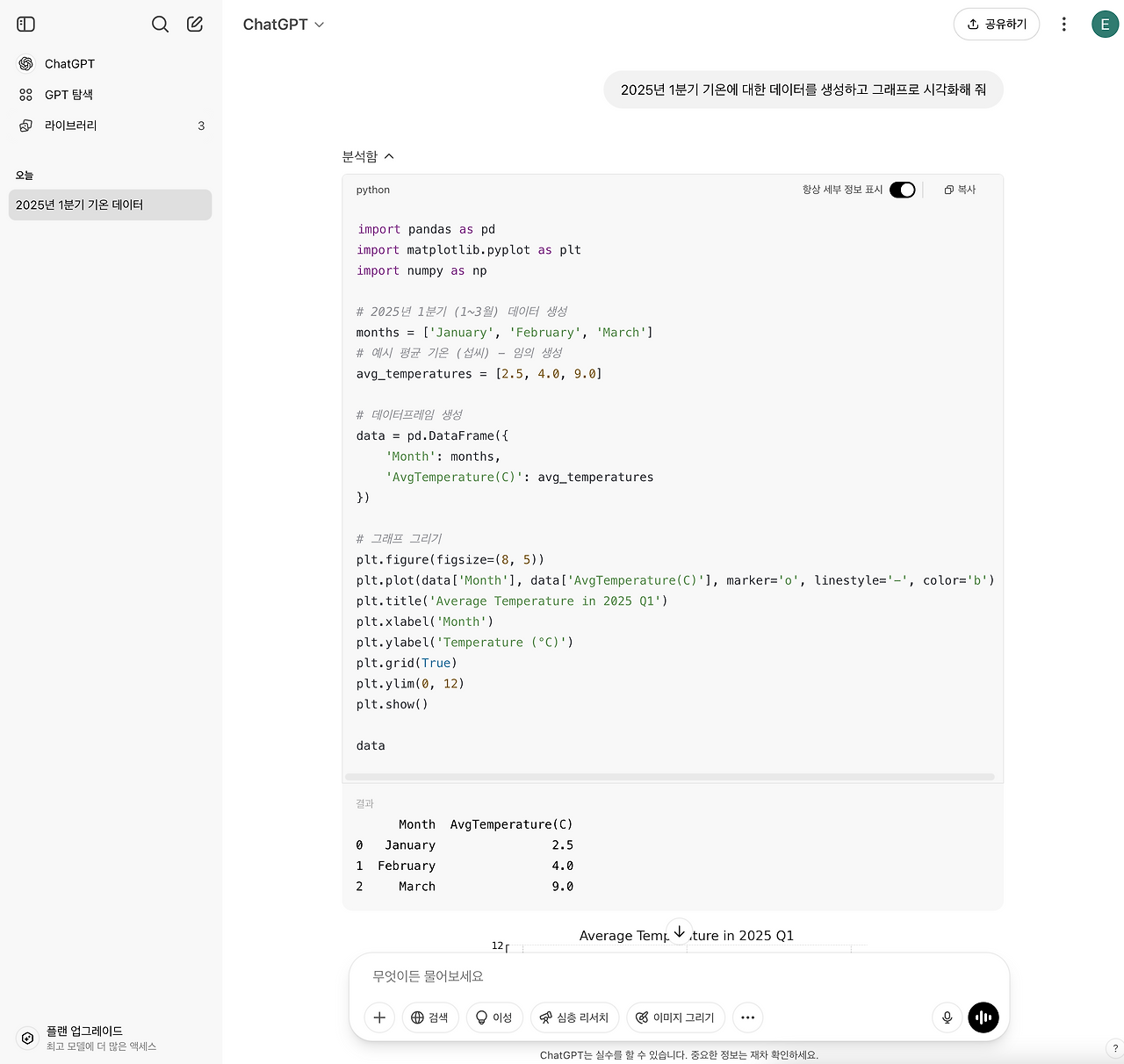Collapse the 분석함 analysis section
The width and height of the screenshot is (1124, 1064).
(368, 156)
